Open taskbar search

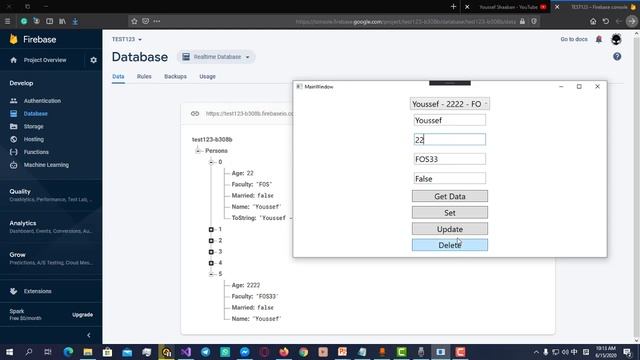29,352
